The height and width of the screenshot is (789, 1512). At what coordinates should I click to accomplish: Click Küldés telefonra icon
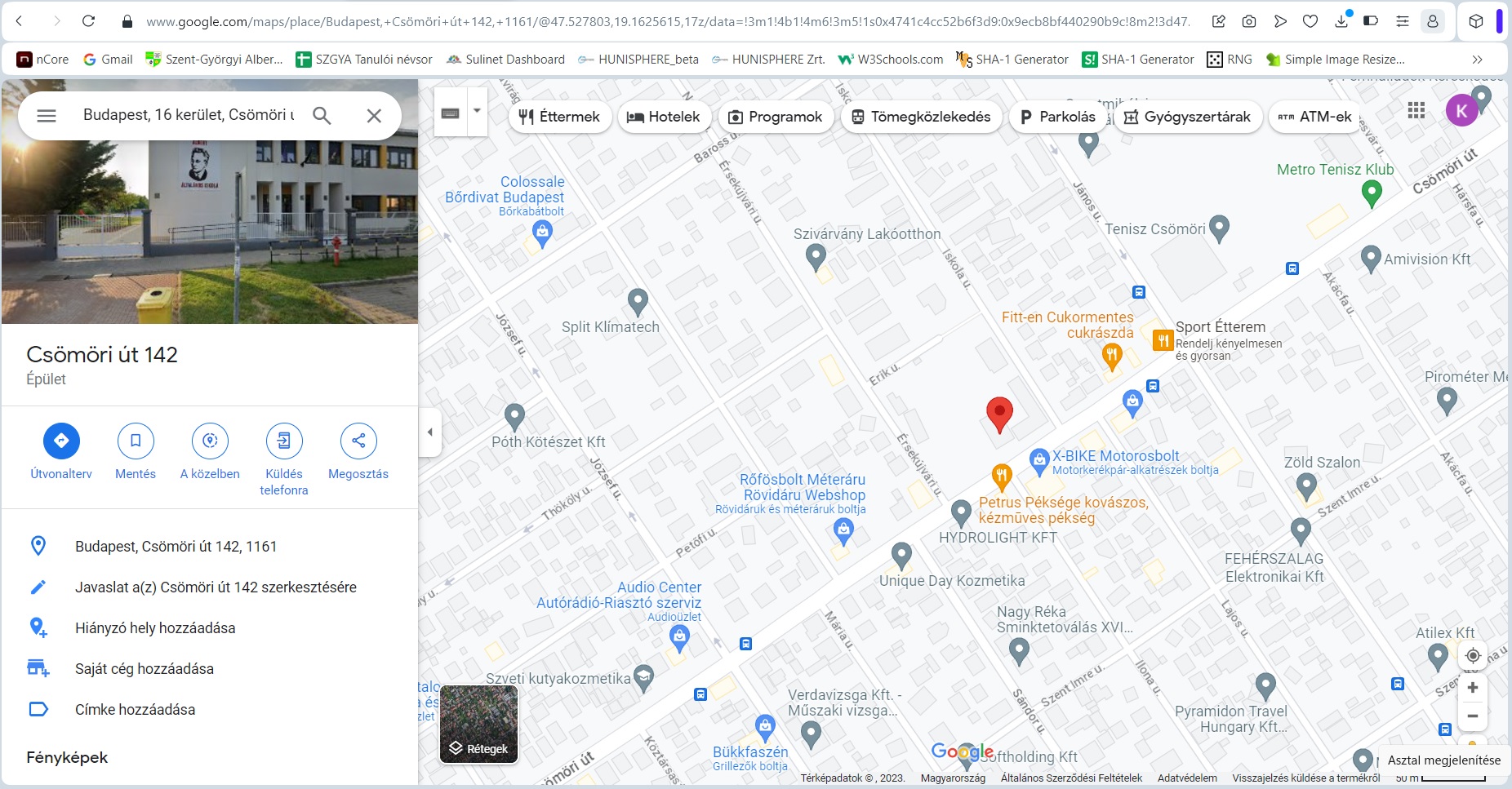click(x=284, y=441)
